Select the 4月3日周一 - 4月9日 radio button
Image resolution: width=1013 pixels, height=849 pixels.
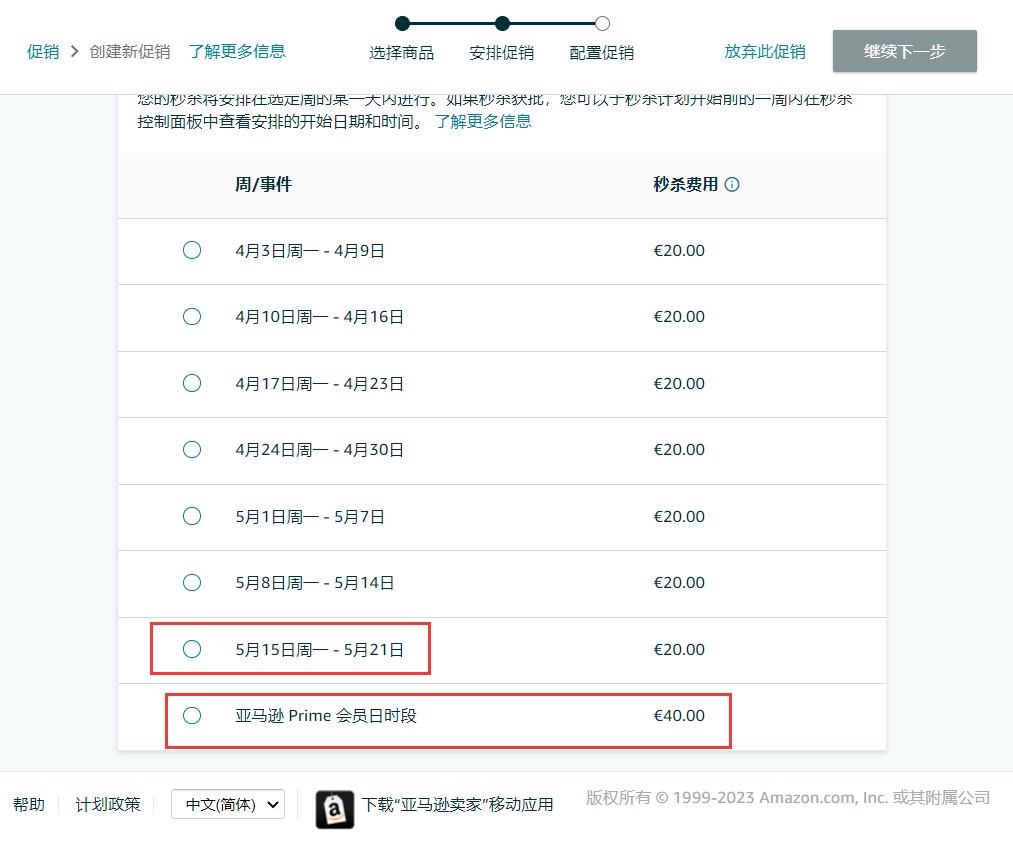[x=192, y=250]
